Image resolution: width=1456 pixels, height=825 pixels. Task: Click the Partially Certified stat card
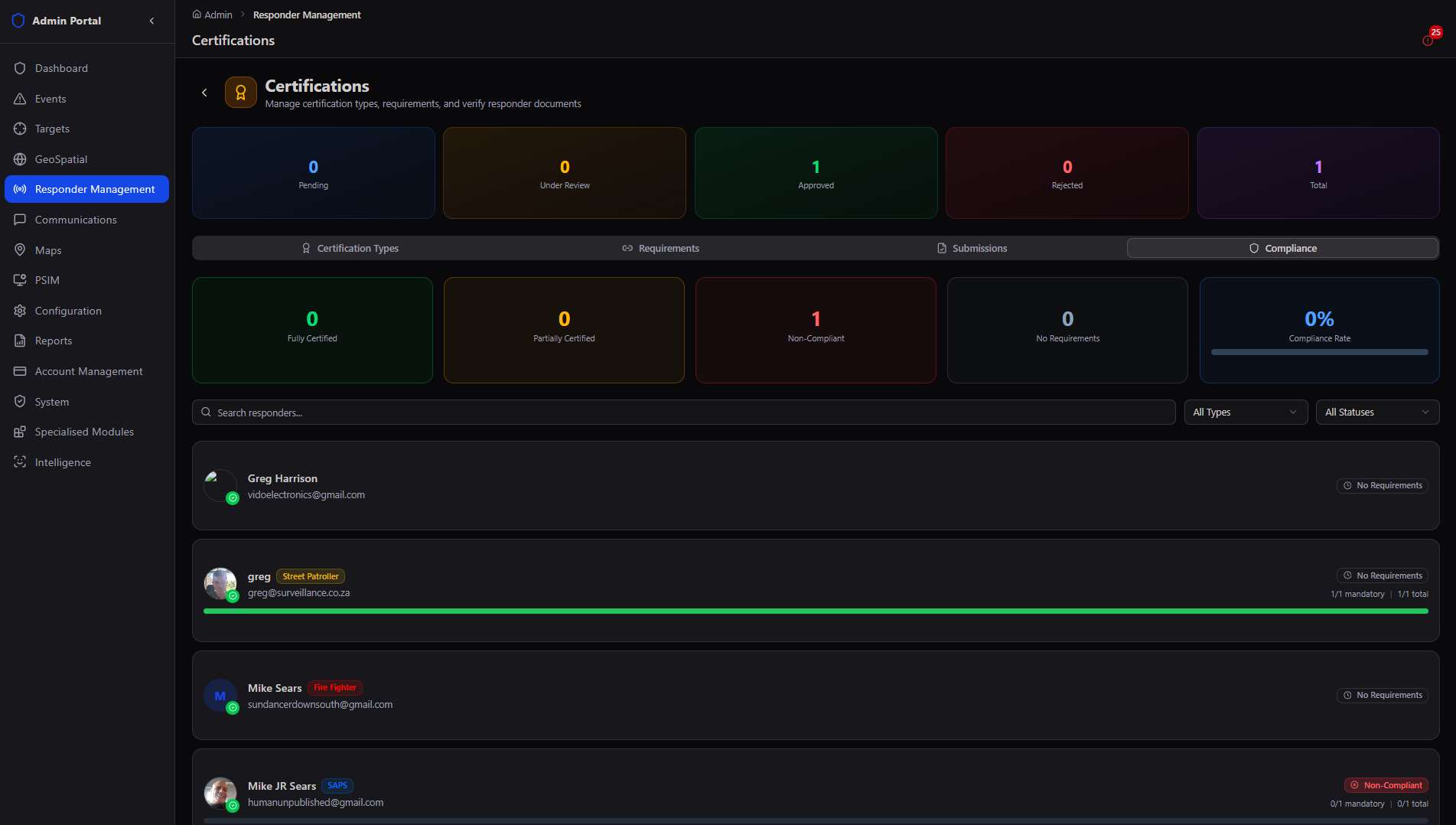[x=564, y=330]
